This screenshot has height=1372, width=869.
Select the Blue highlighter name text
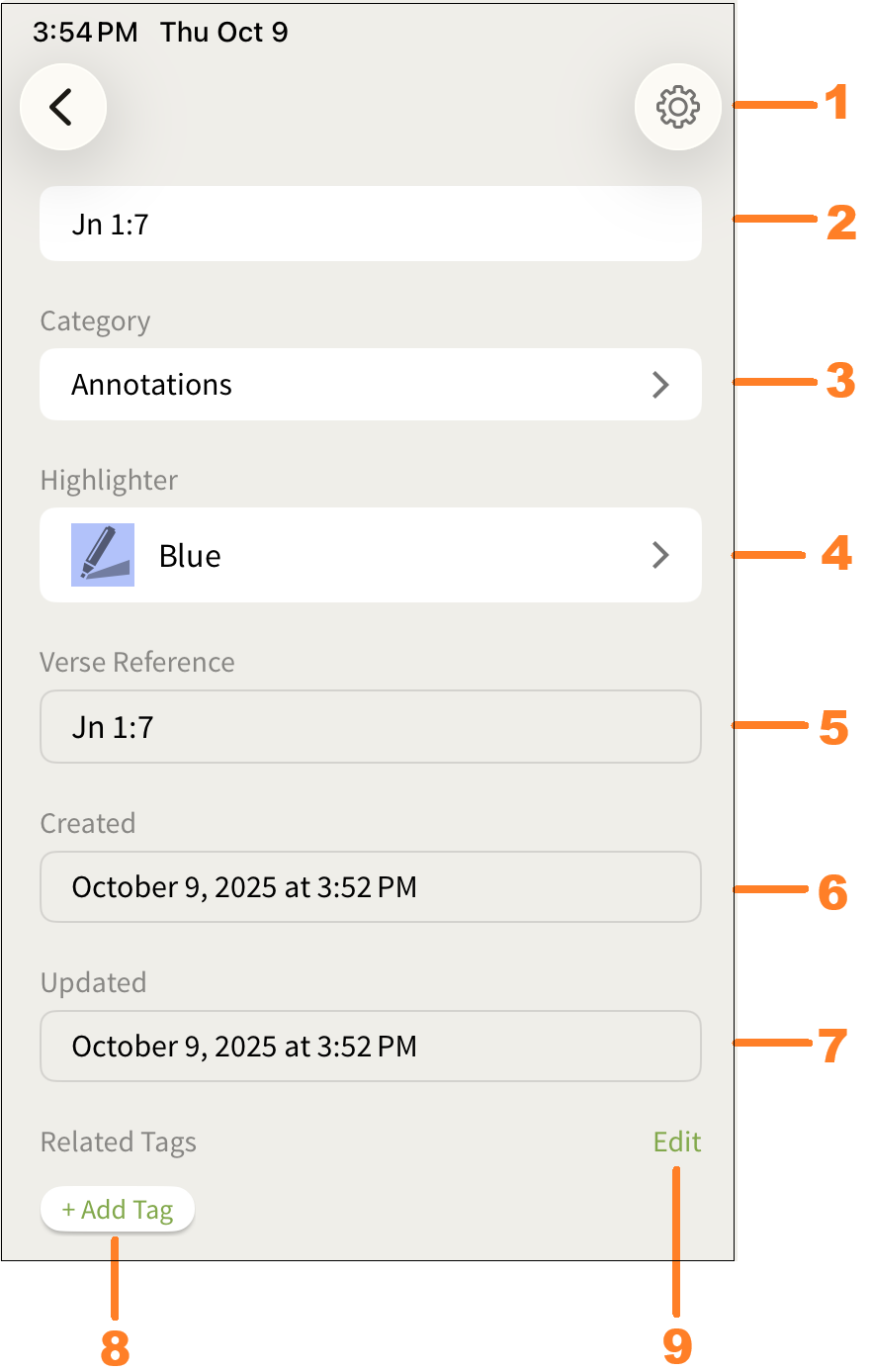(x=190, y=556)
